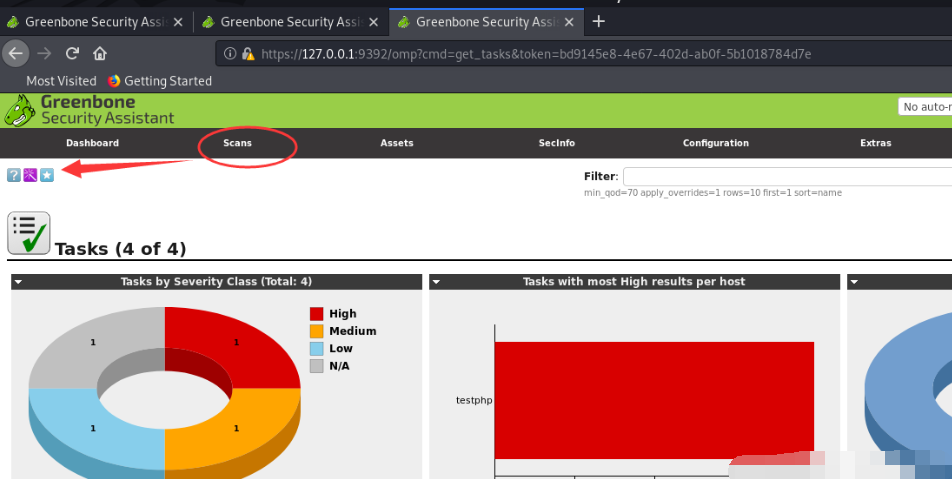The width and height of the screenshot is (952, 479).
Task: Click the site info icon in address bar
Action: [230, 53]
